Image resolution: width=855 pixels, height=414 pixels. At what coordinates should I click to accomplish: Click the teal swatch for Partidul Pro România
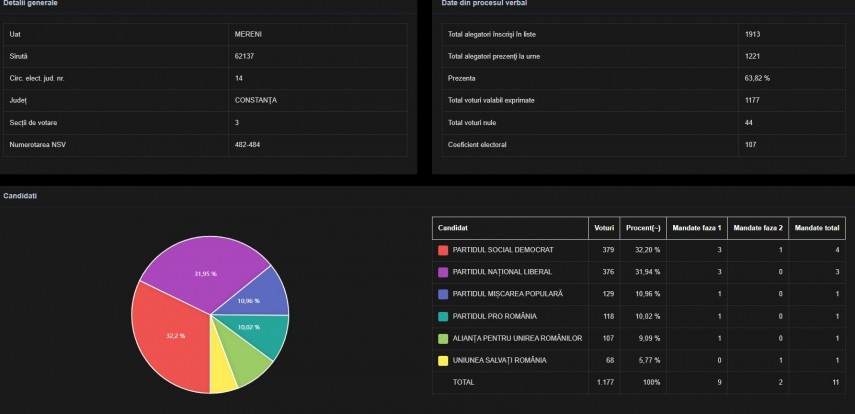(443, 316)
